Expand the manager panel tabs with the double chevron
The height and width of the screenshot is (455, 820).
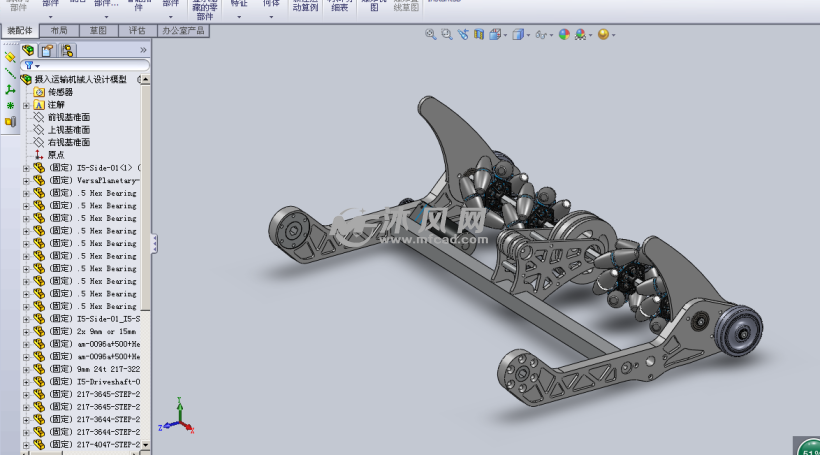[x=143, y=50]
